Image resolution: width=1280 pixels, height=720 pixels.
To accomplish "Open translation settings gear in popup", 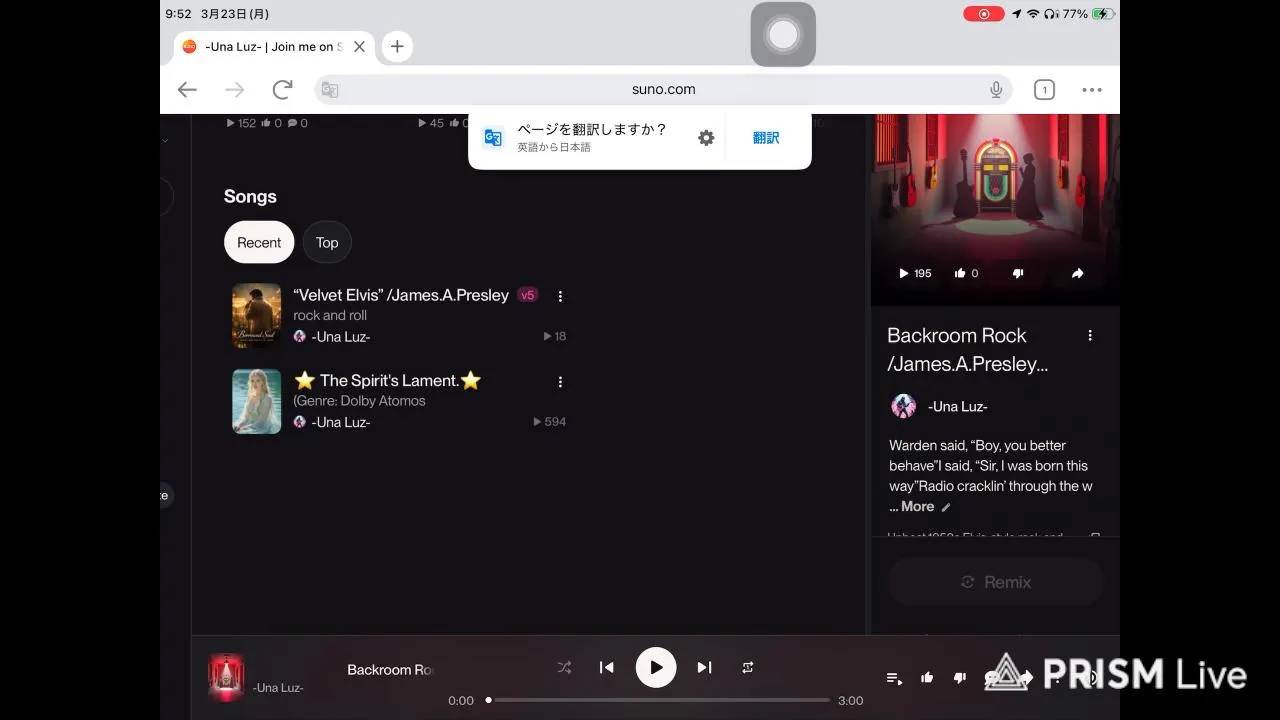I will click(706, 138).
